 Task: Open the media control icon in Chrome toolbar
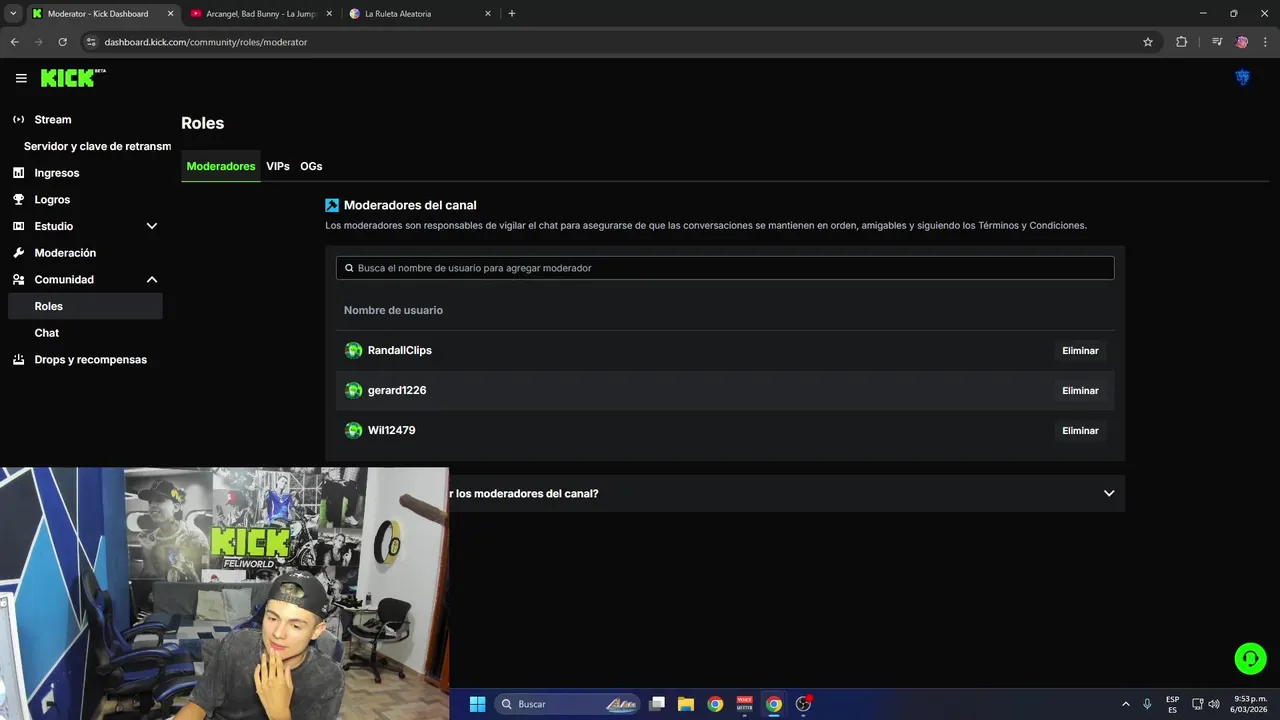pyautogui.click(x=1217, y=42)
